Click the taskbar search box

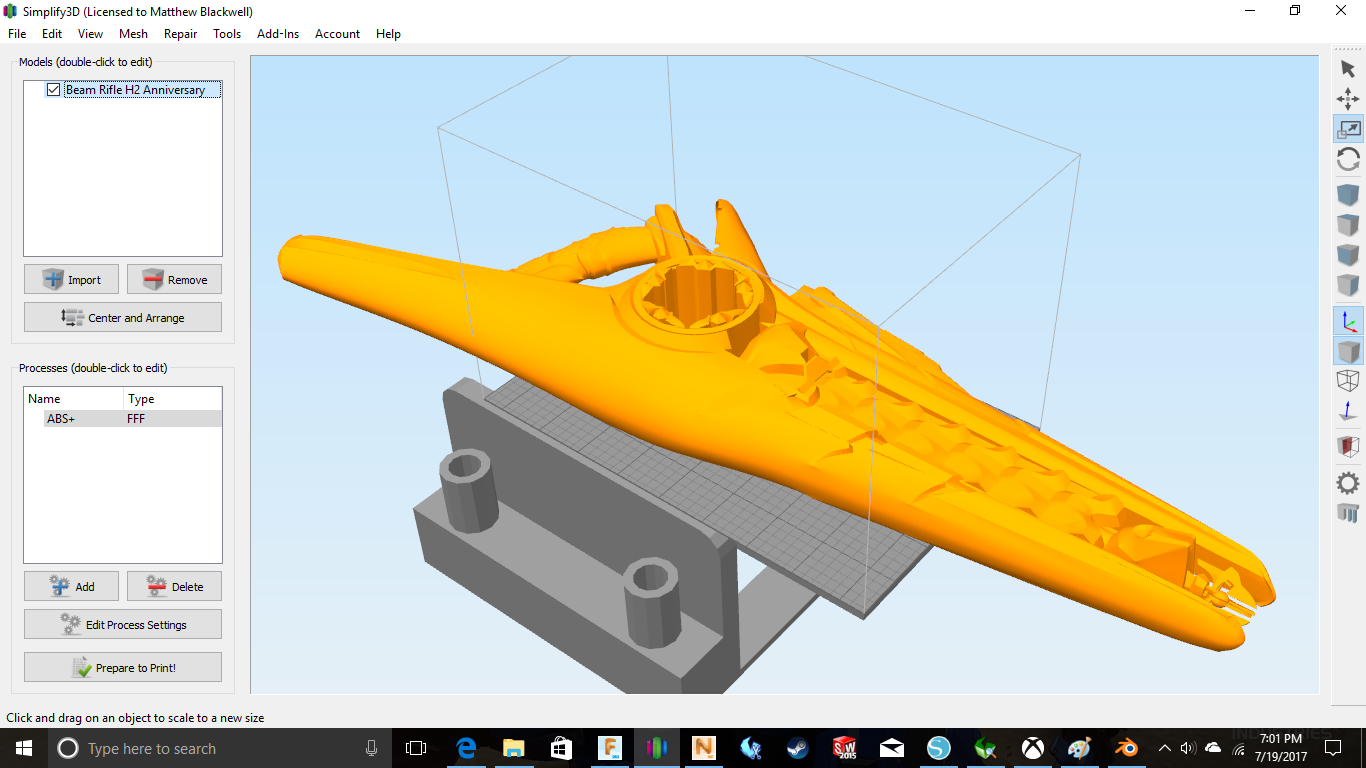pos(220,748)
